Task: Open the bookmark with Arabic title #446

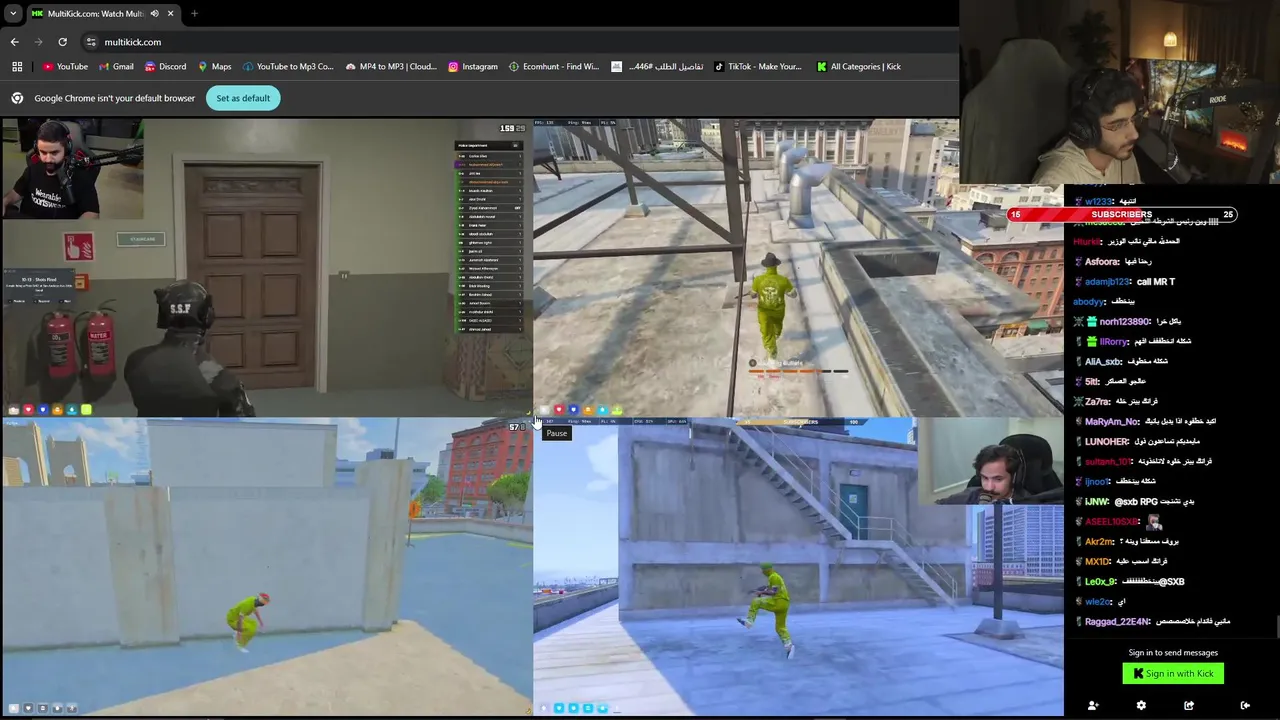Action: pos(657,66)
